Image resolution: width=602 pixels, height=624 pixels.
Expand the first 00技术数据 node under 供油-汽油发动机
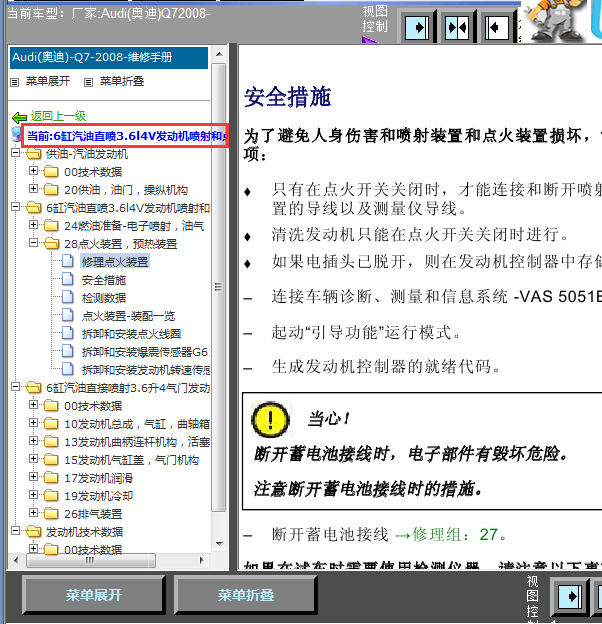point(33,171)
